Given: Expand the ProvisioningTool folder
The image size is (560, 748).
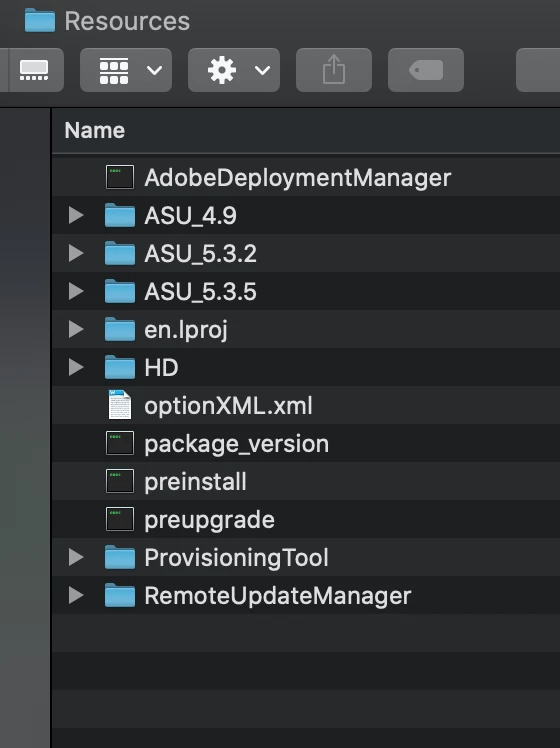Looking at the screenshot, I should point(76,557).
